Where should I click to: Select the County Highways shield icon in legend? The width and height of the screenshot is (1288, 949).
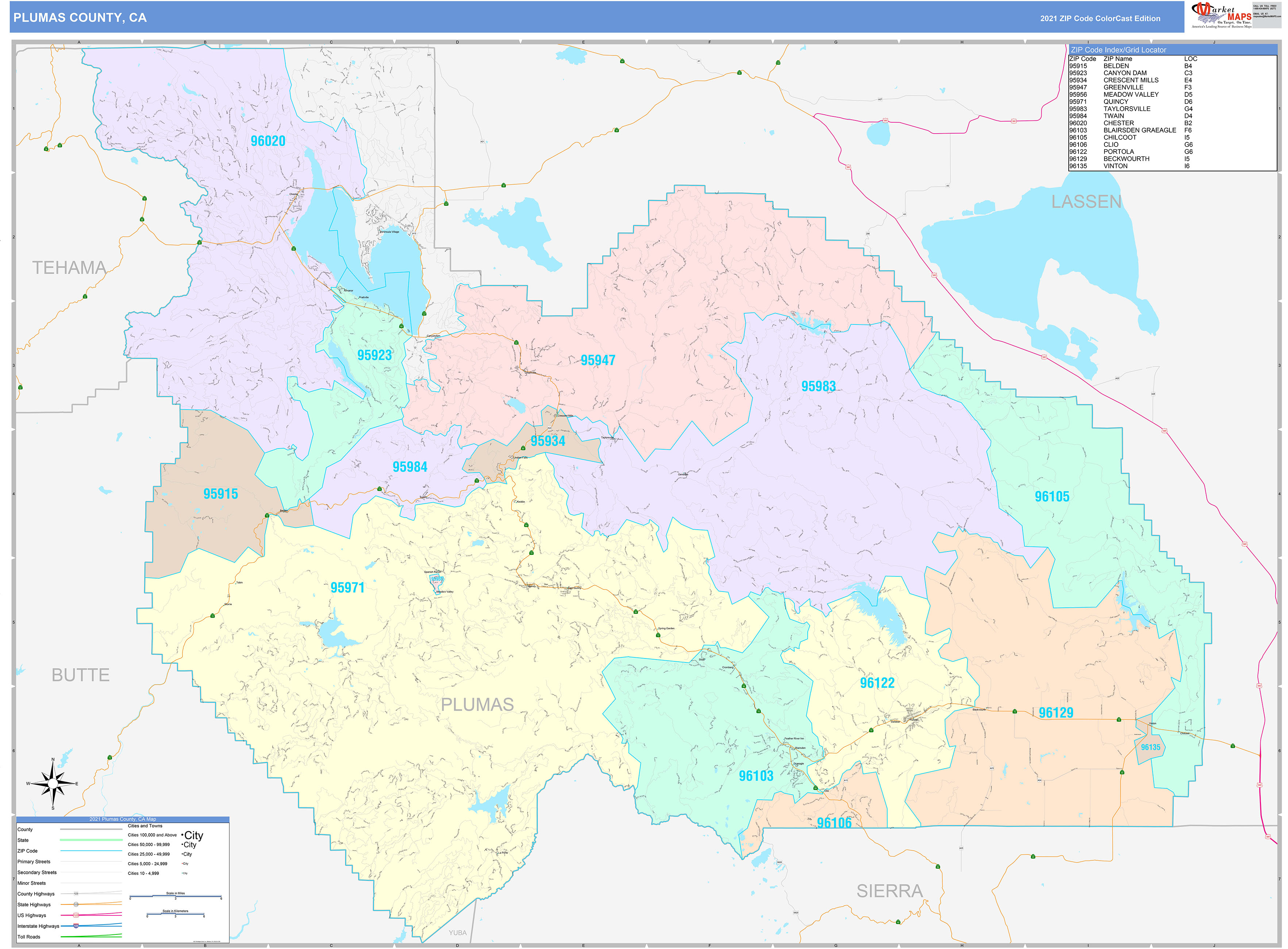click(76, 894)
